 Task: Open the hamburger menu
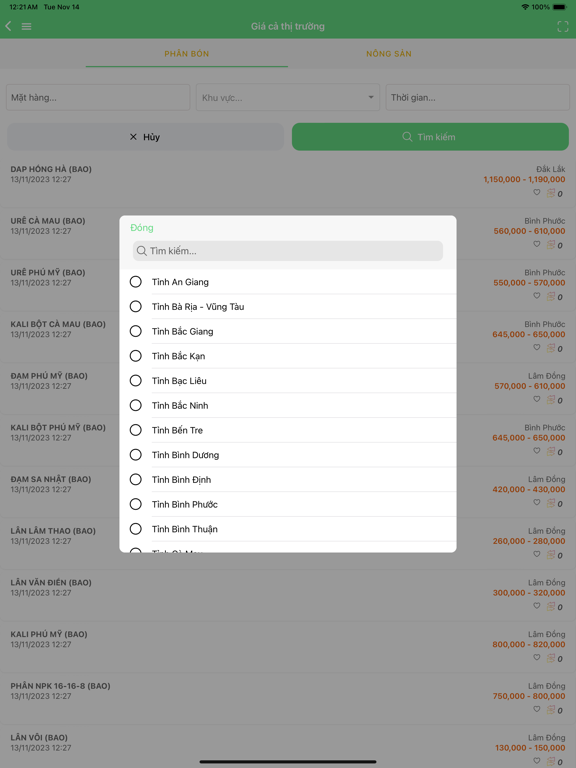click(26, 26)
